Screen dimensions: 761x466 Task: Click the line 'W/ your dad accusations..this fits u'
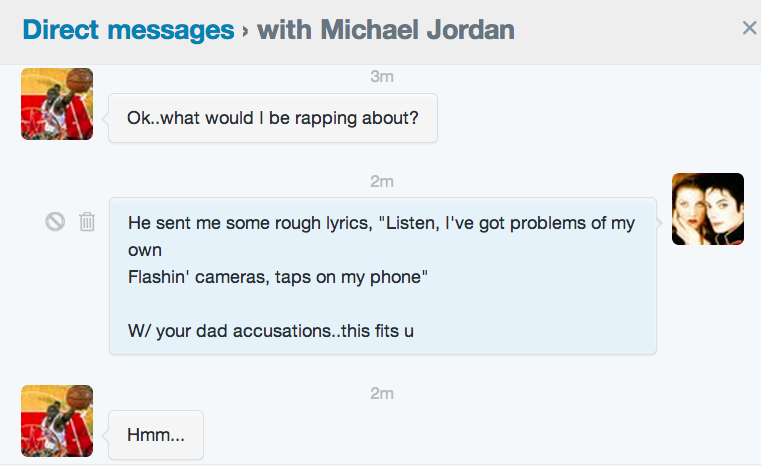[271, 331]
